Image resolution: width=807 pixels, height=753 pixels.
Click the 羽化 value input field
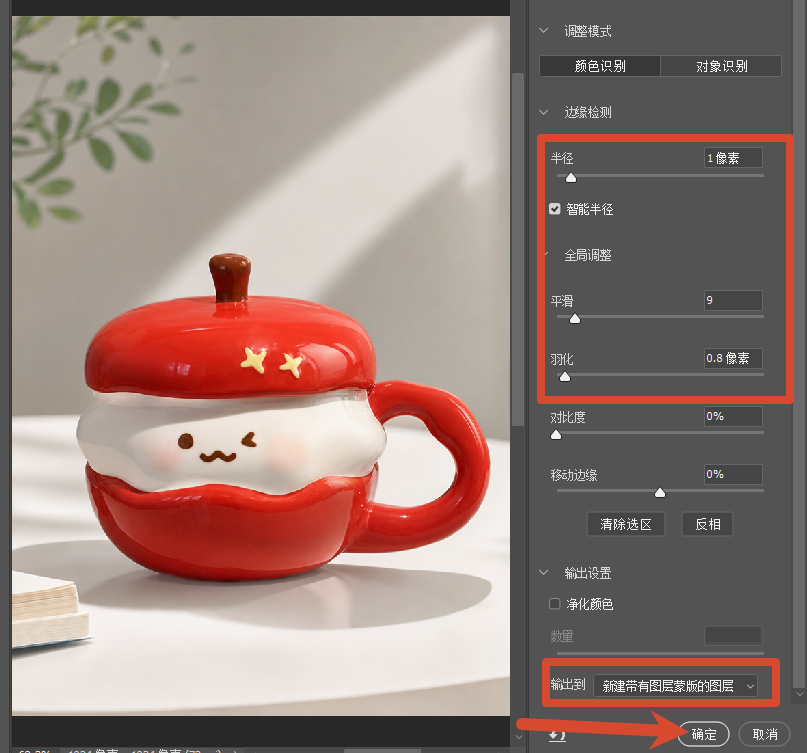coord(733,358)
